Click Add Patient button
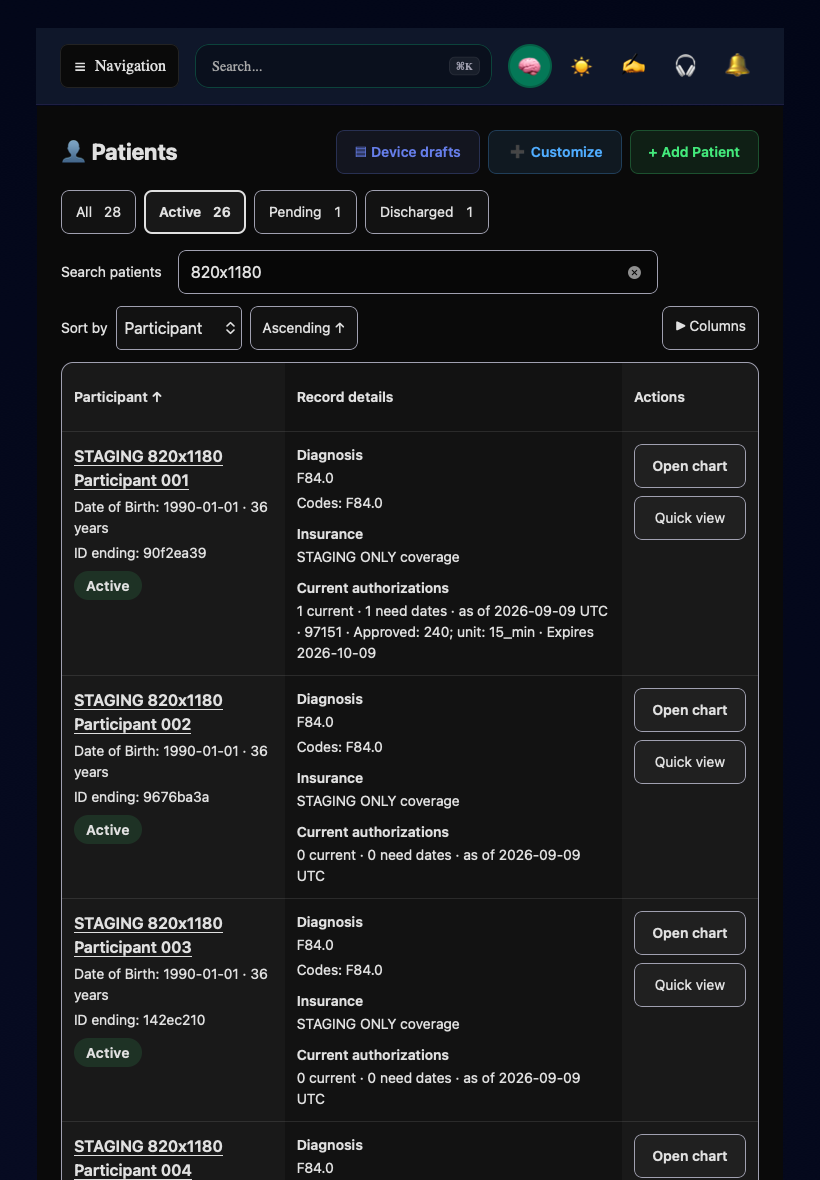This screenshot has width=820, height=1180. pyautogui.click(x=694, y=152)
